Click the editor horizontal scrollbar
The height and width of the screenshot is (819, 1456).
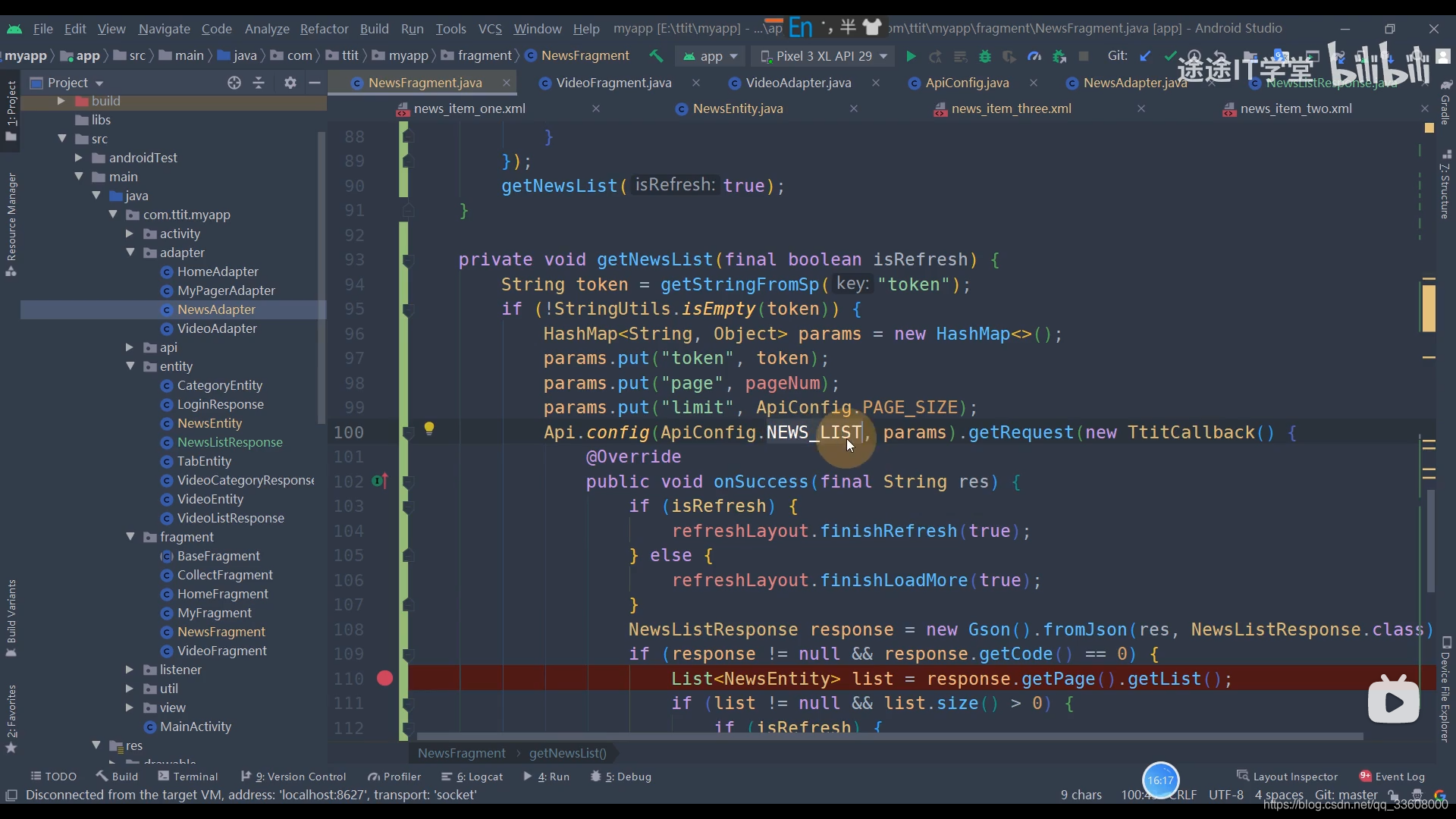click(x=890, y=736)
